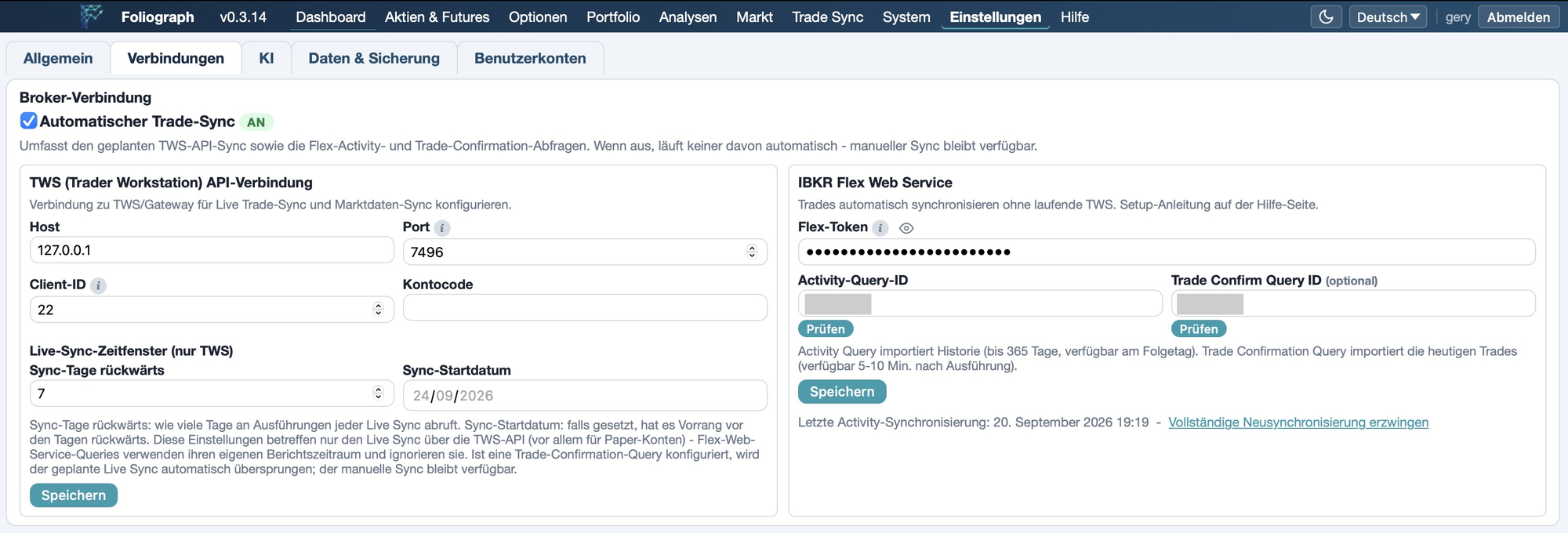Open the Optionen menu
This screenshot has height=533, width=1568.
tap(538, 16)
